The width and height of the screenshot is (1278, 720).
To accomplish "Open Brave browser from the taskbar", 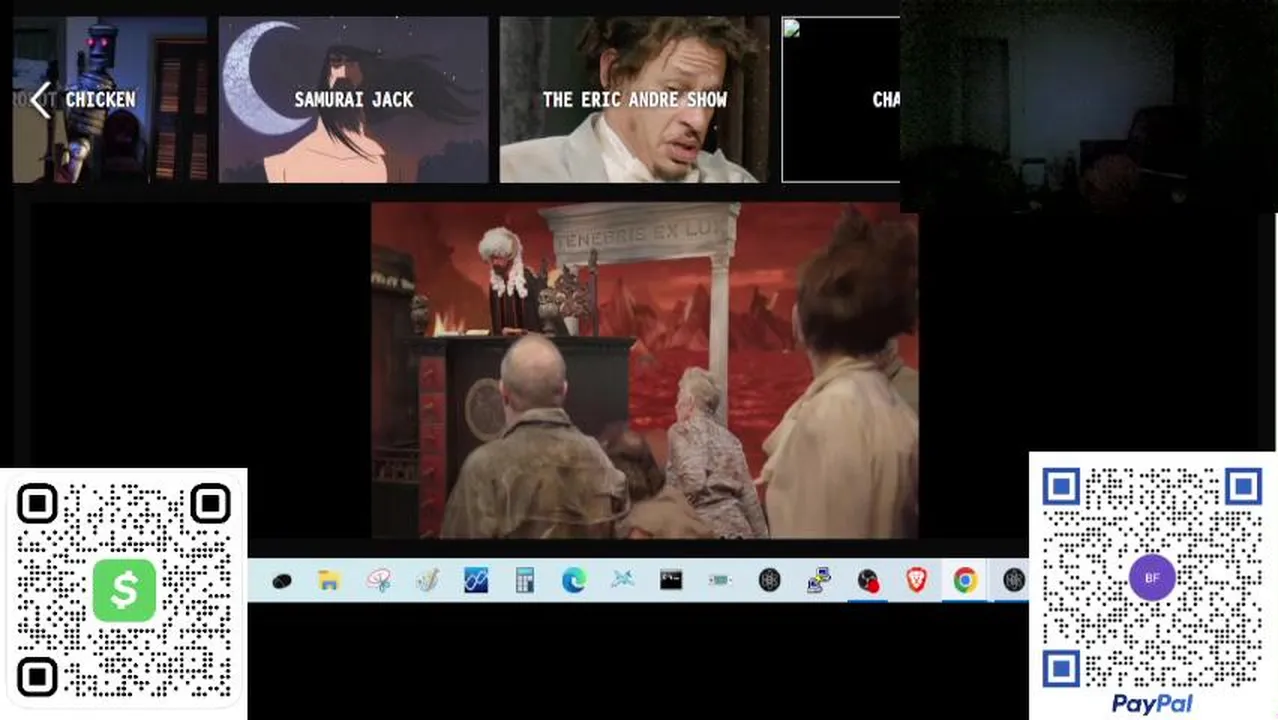I will [x=916, y=580].
